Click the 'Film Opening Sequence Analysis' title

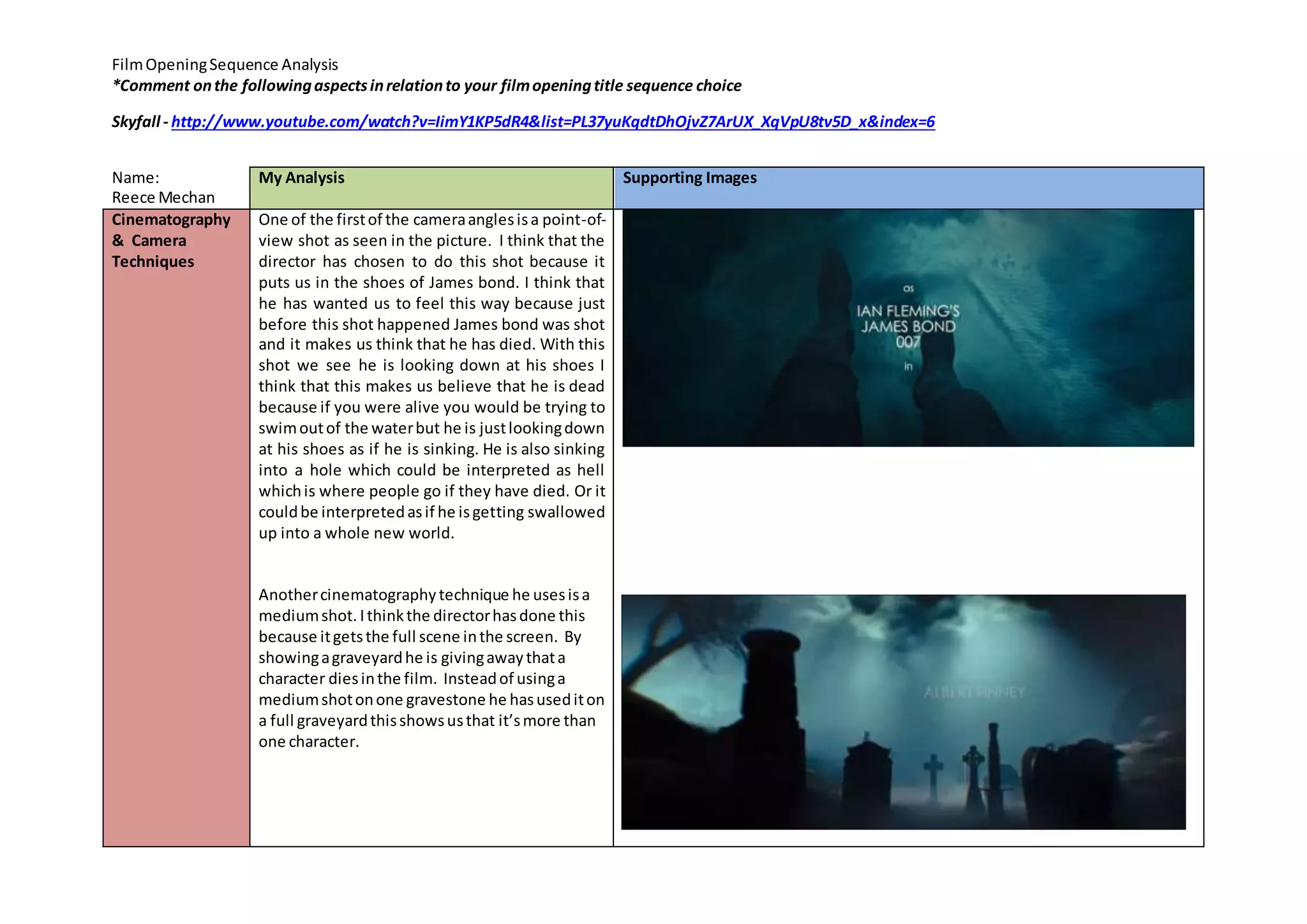coord(225,64)
